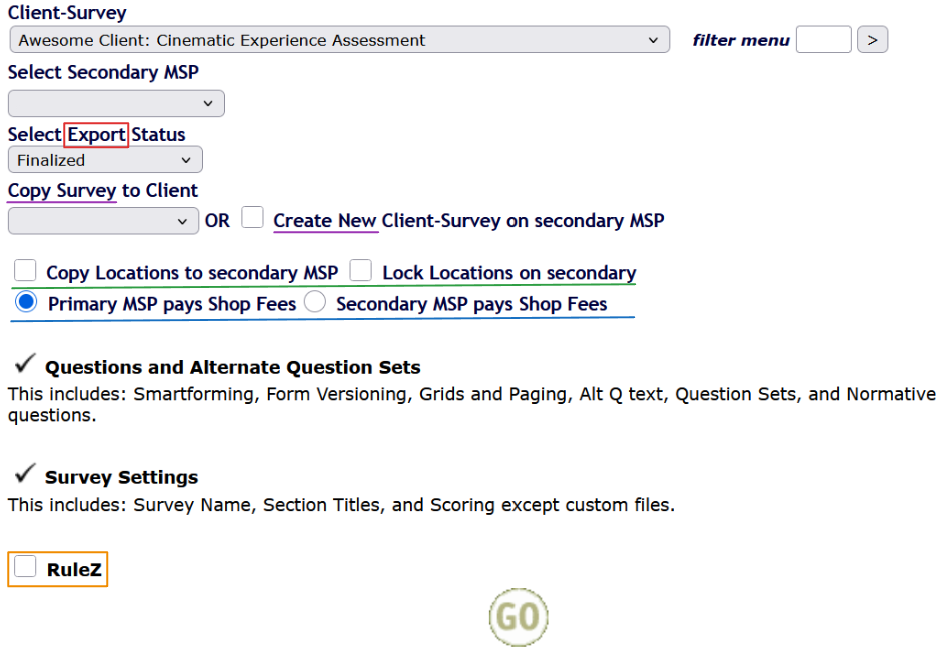The height and width of the screenshot is (661, 939).
Task: Enable Lock Locations on secondary checkbox
Action: pos(361,270)
